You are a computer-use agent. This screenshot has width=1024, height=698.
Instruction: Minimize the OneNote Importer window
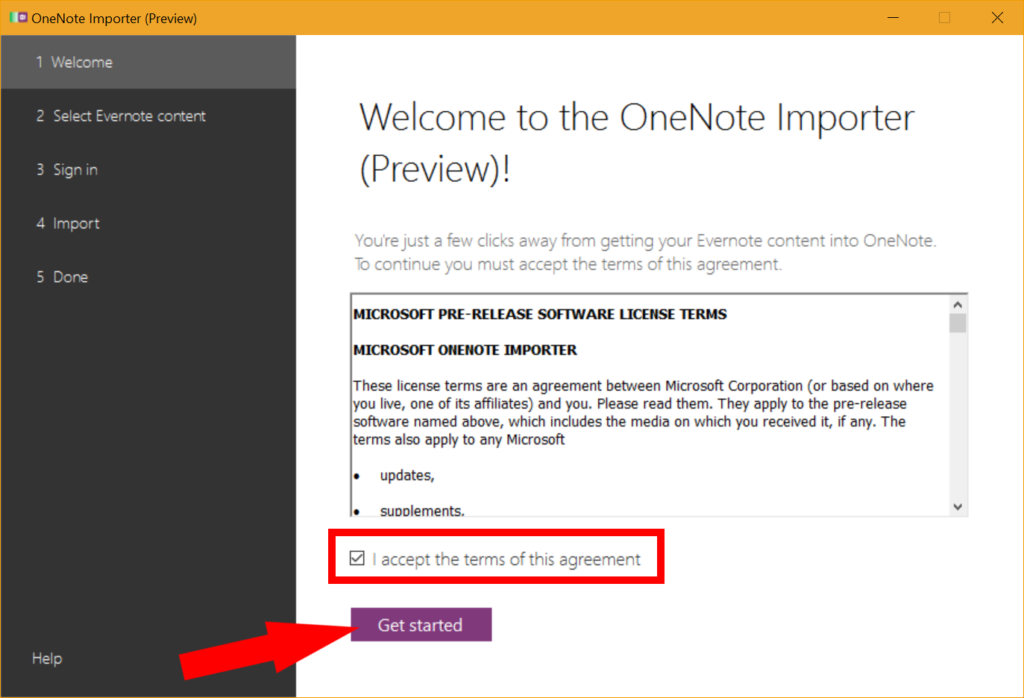pos(893,18)
